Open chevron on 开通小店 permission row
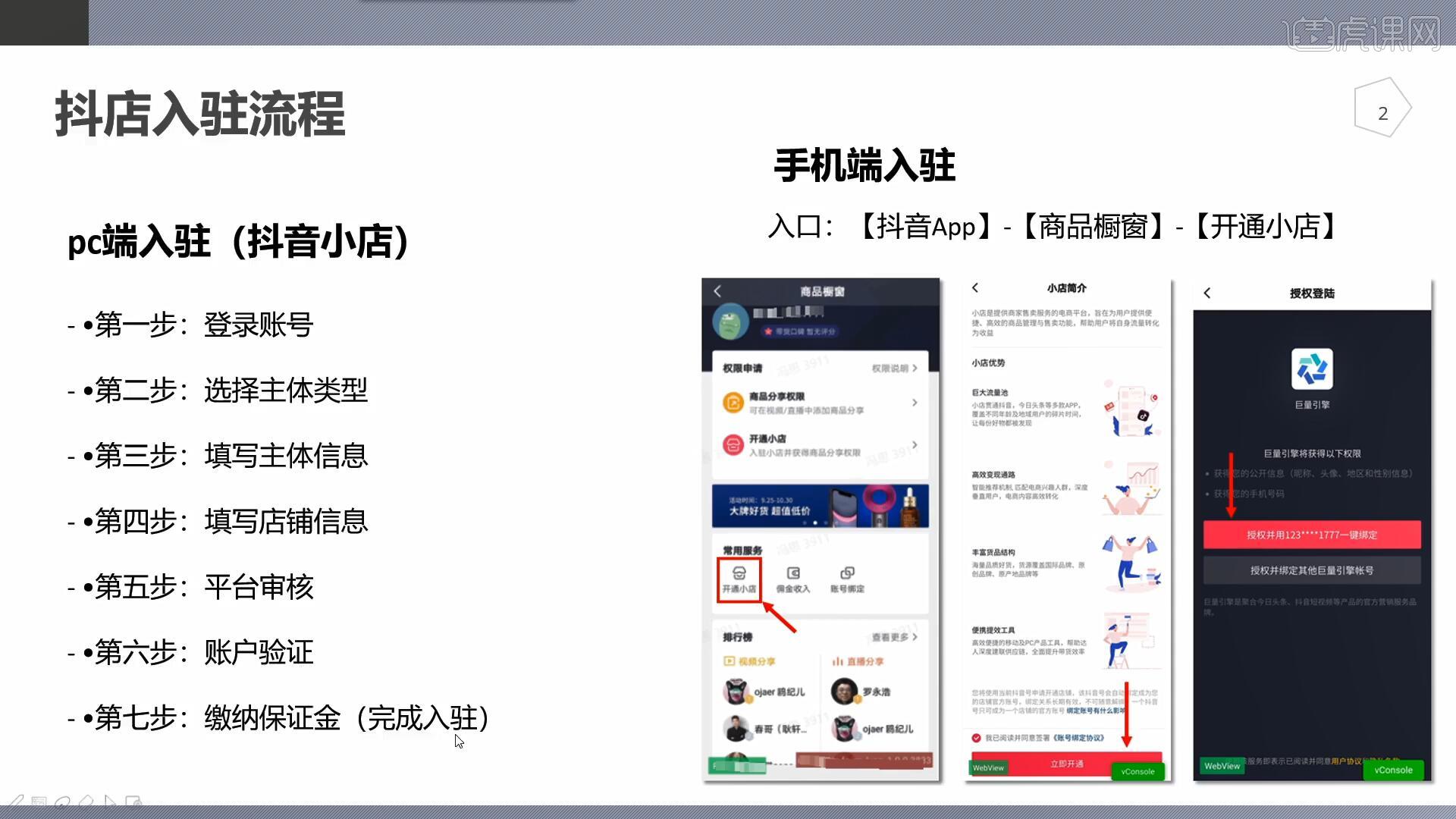1456x819 pixels. (915, 445)
